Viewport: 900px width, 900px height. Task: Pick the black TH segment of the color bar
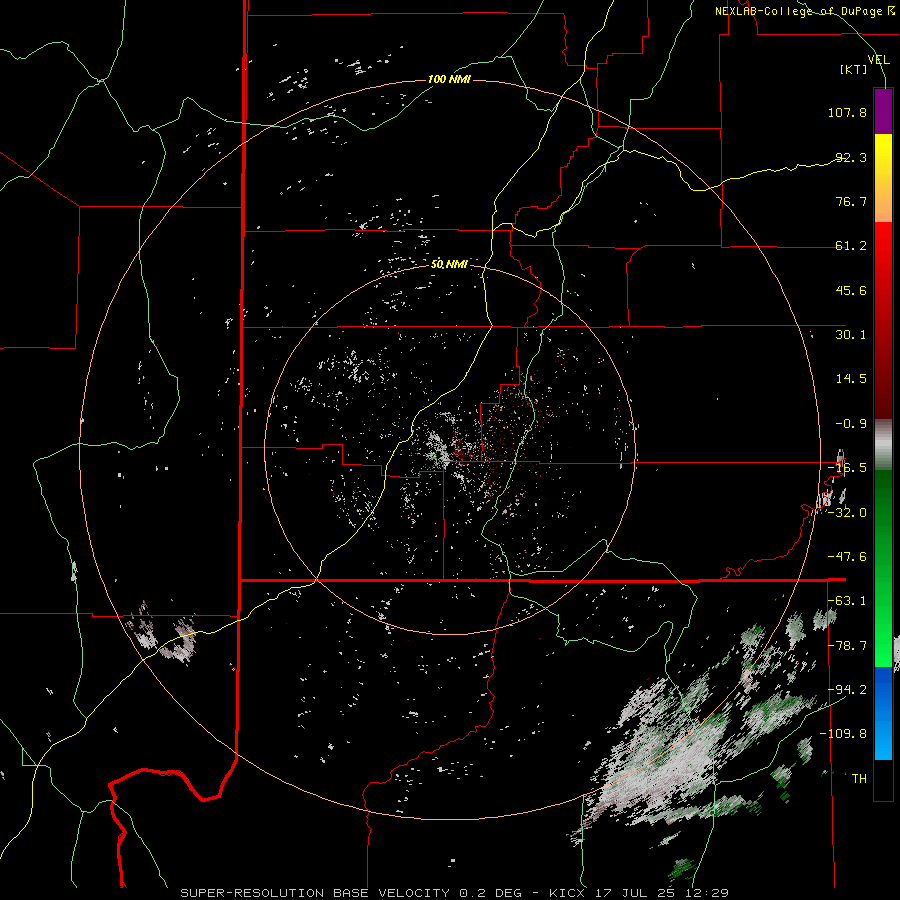point(883,779)
